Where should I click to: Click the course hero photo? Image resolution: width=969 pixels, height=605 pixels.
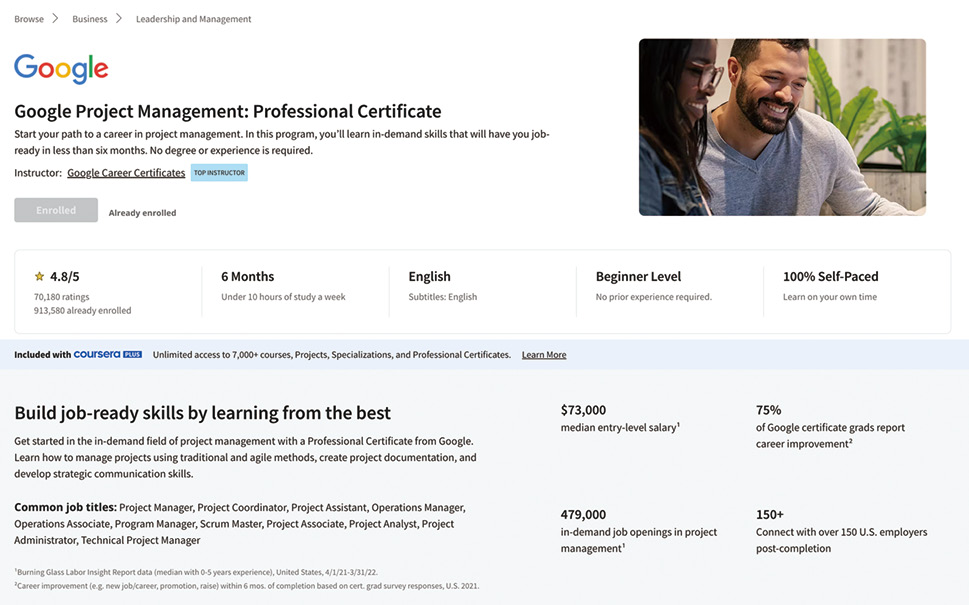[782, 127]
